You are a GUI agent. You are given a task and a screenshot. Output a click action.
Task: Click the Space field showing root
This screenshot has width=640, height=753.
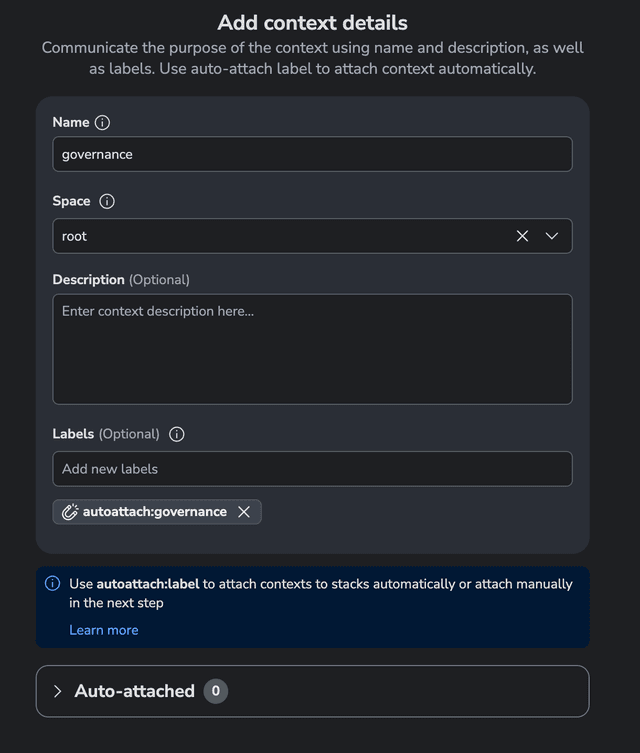pyautogui.click(x=280, y=236)
